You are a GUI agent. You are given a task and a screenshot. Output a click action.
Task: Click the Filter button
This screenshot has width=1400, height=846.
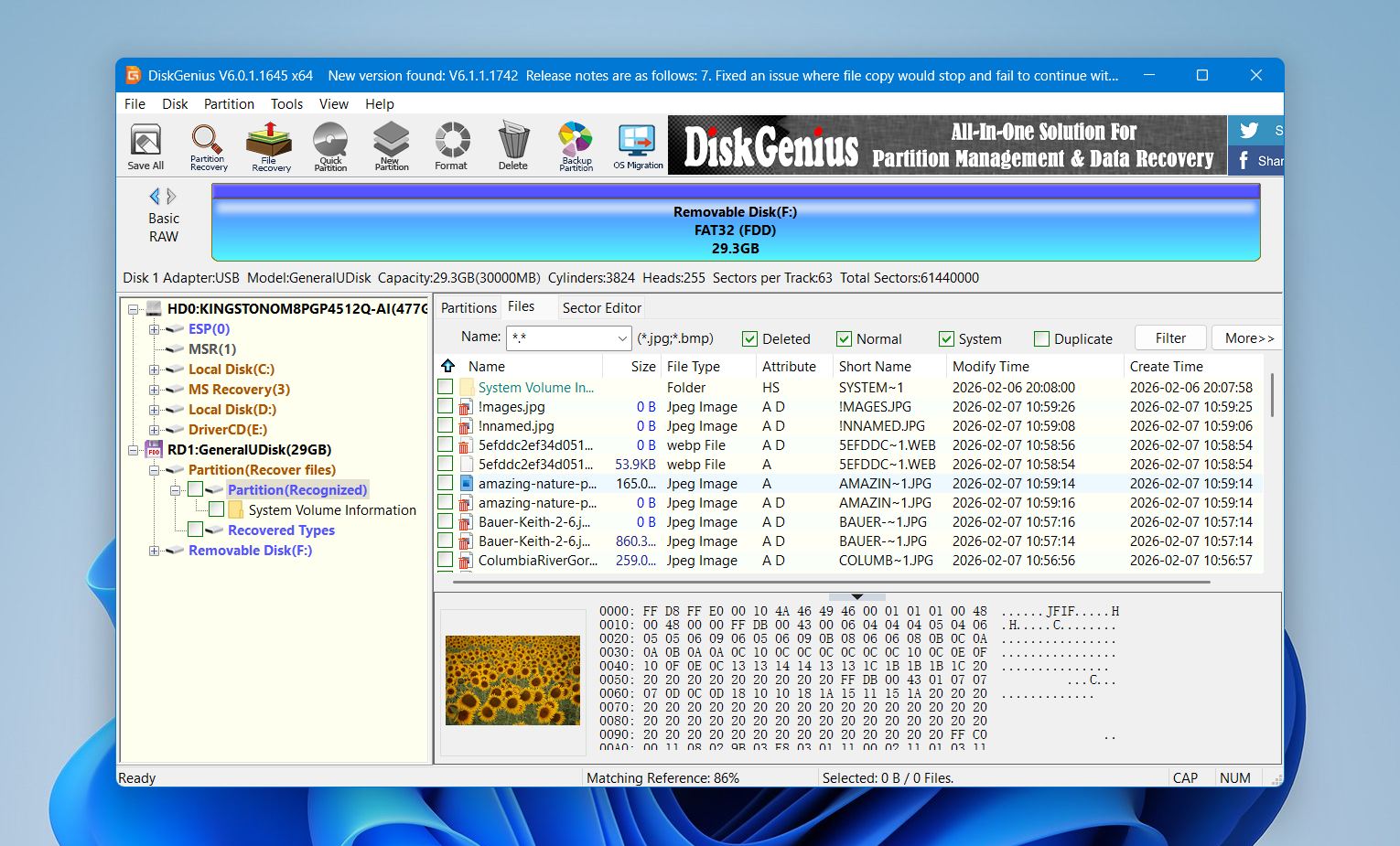[1169, 337]
